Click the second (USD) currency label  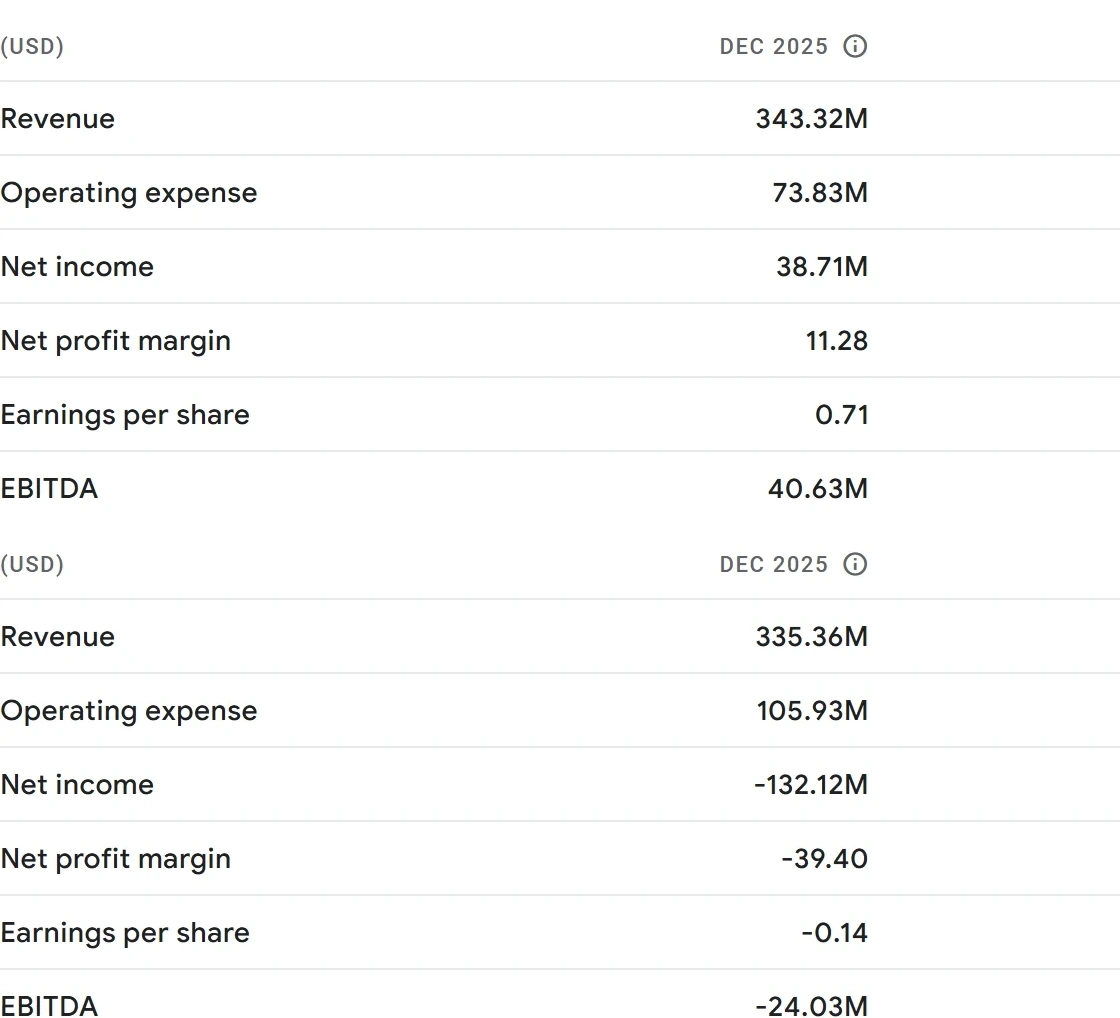[x=33, y=564]
